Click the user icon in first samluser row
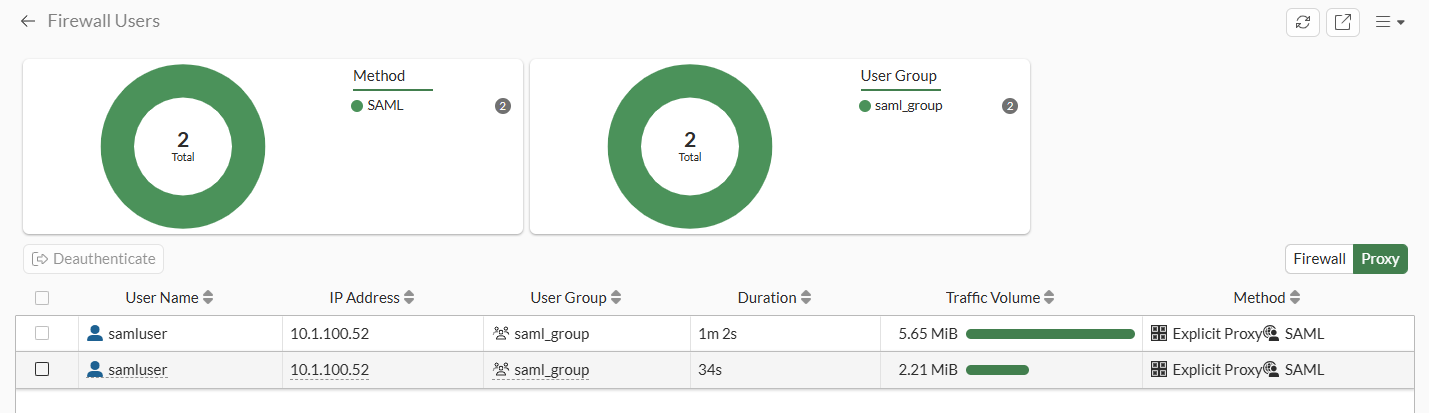Screen dimensions: 1429x413 95,333
